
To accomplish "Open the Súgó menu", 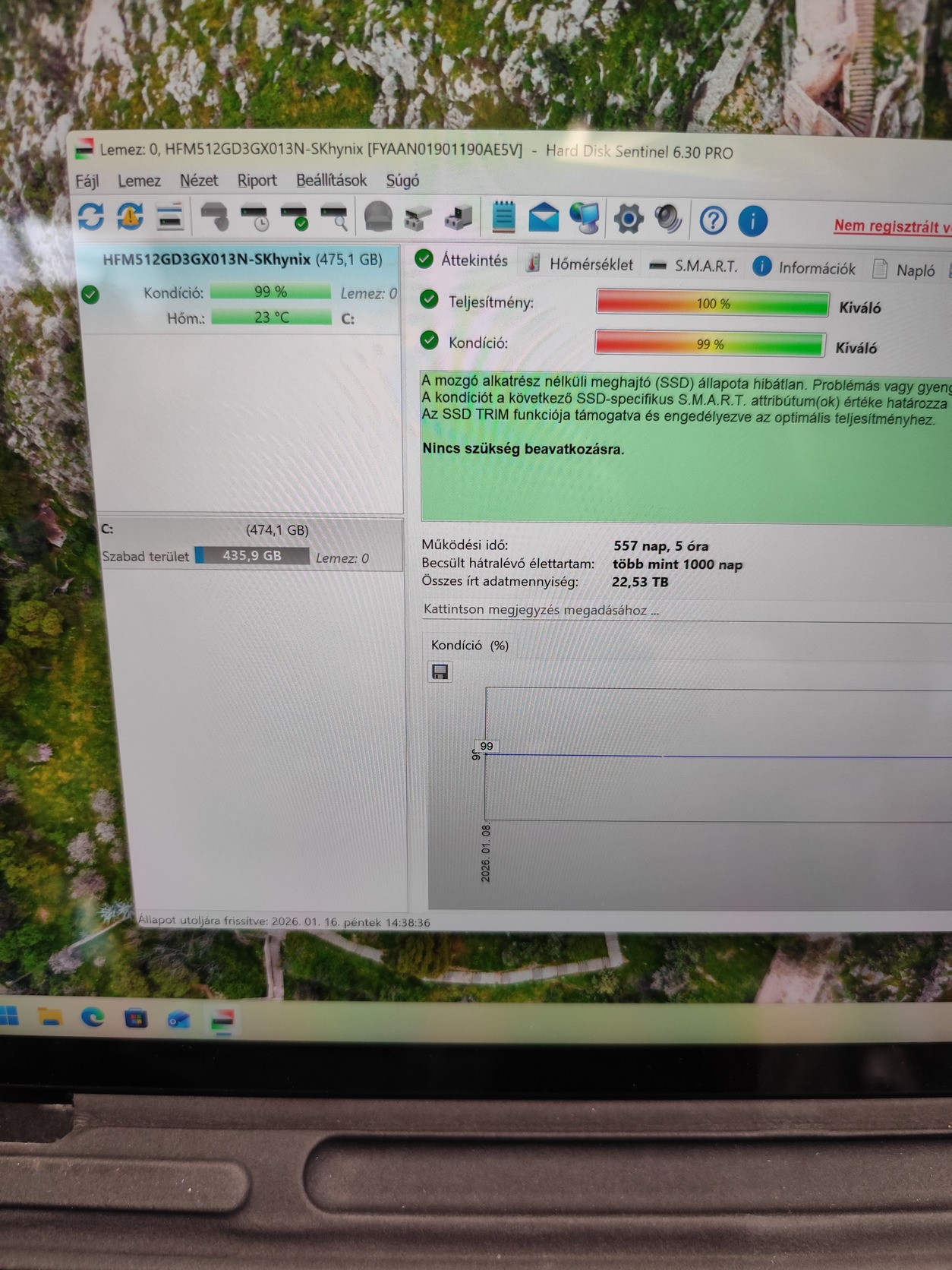I will point(402,181).
